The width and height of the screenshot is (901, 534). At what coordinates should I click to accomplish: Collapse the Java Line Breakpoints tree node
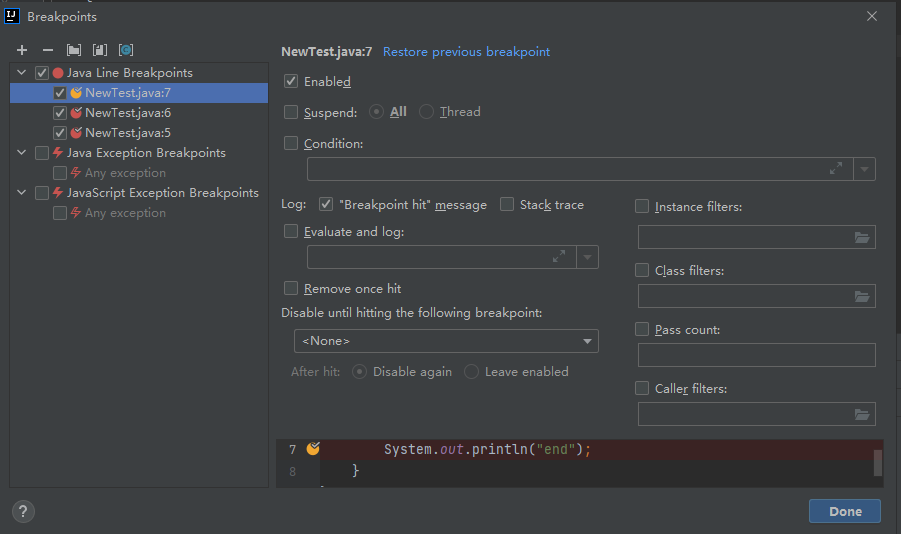tap(22, 73)
